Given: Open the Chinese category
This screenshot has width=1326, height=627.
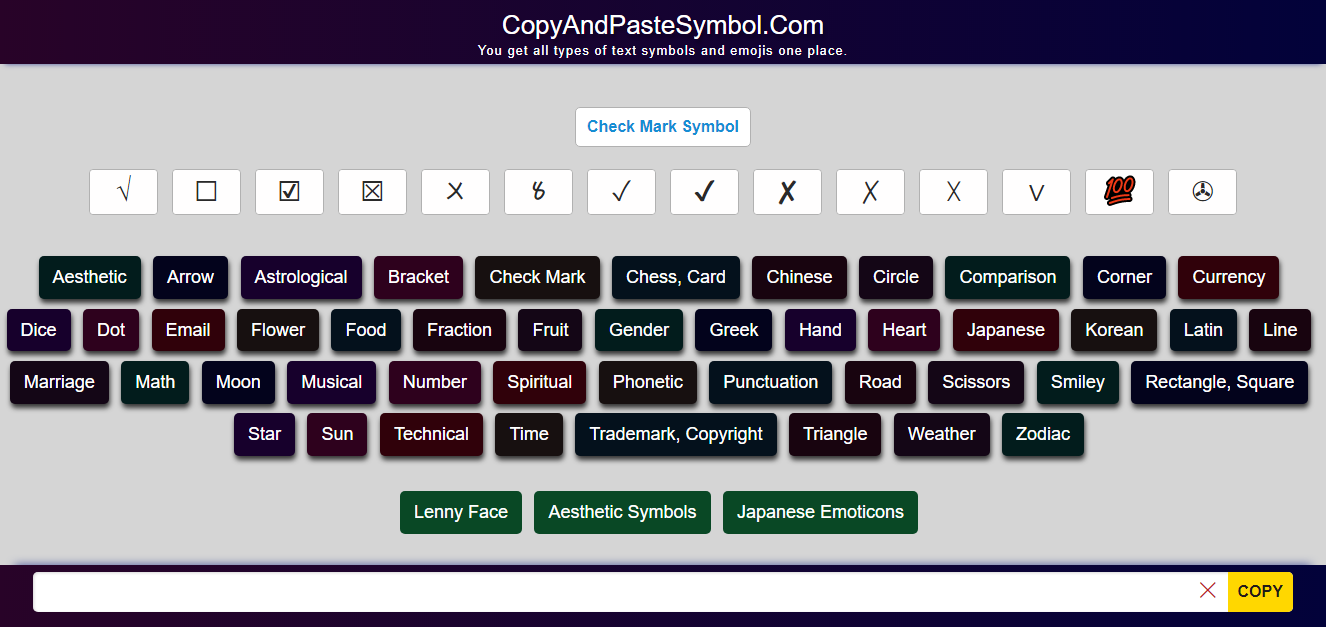Looking at the screenshot, I should click(799, 277).
